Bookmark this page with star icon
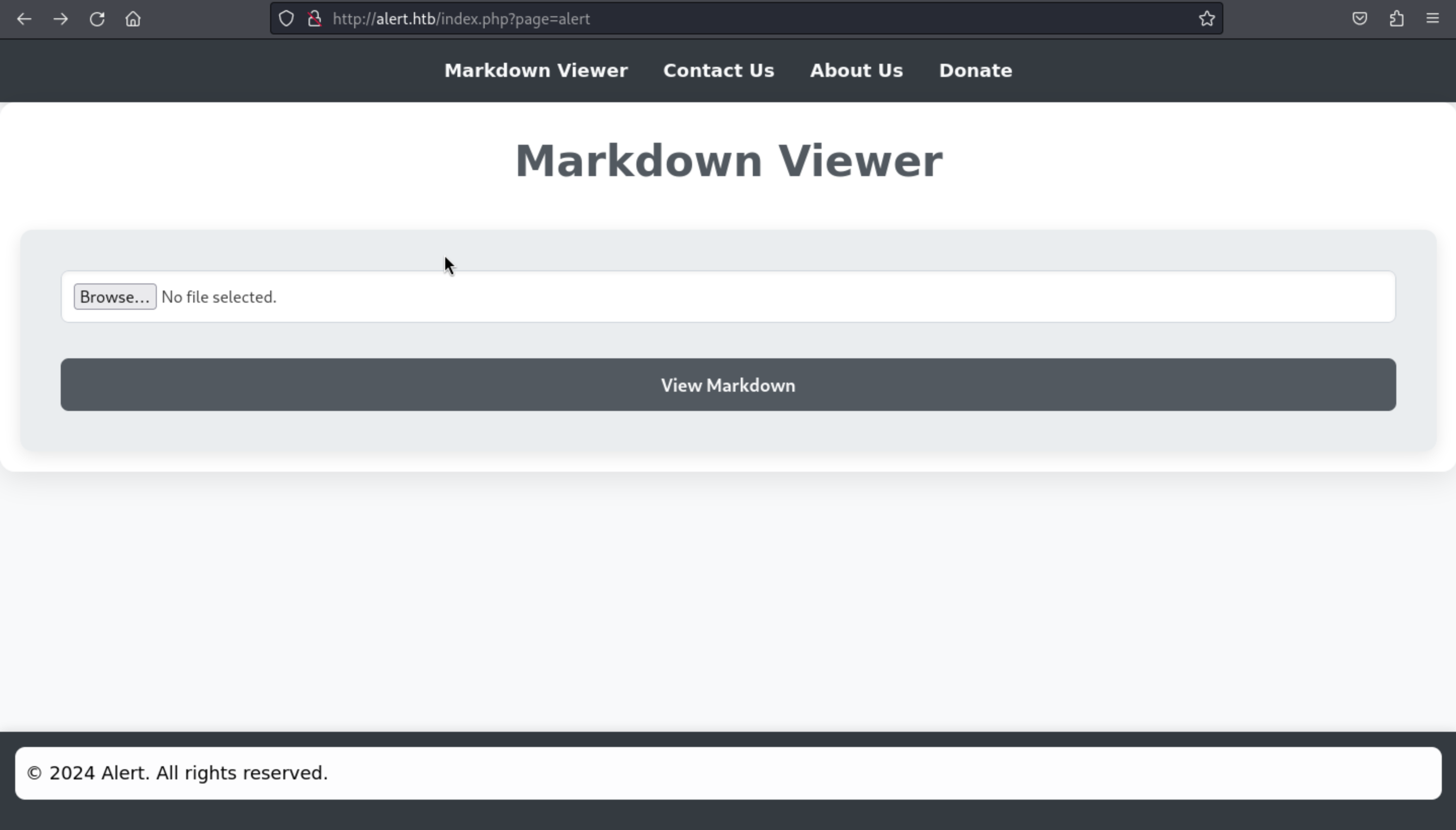1456x830 pixels. [1207, 19]
